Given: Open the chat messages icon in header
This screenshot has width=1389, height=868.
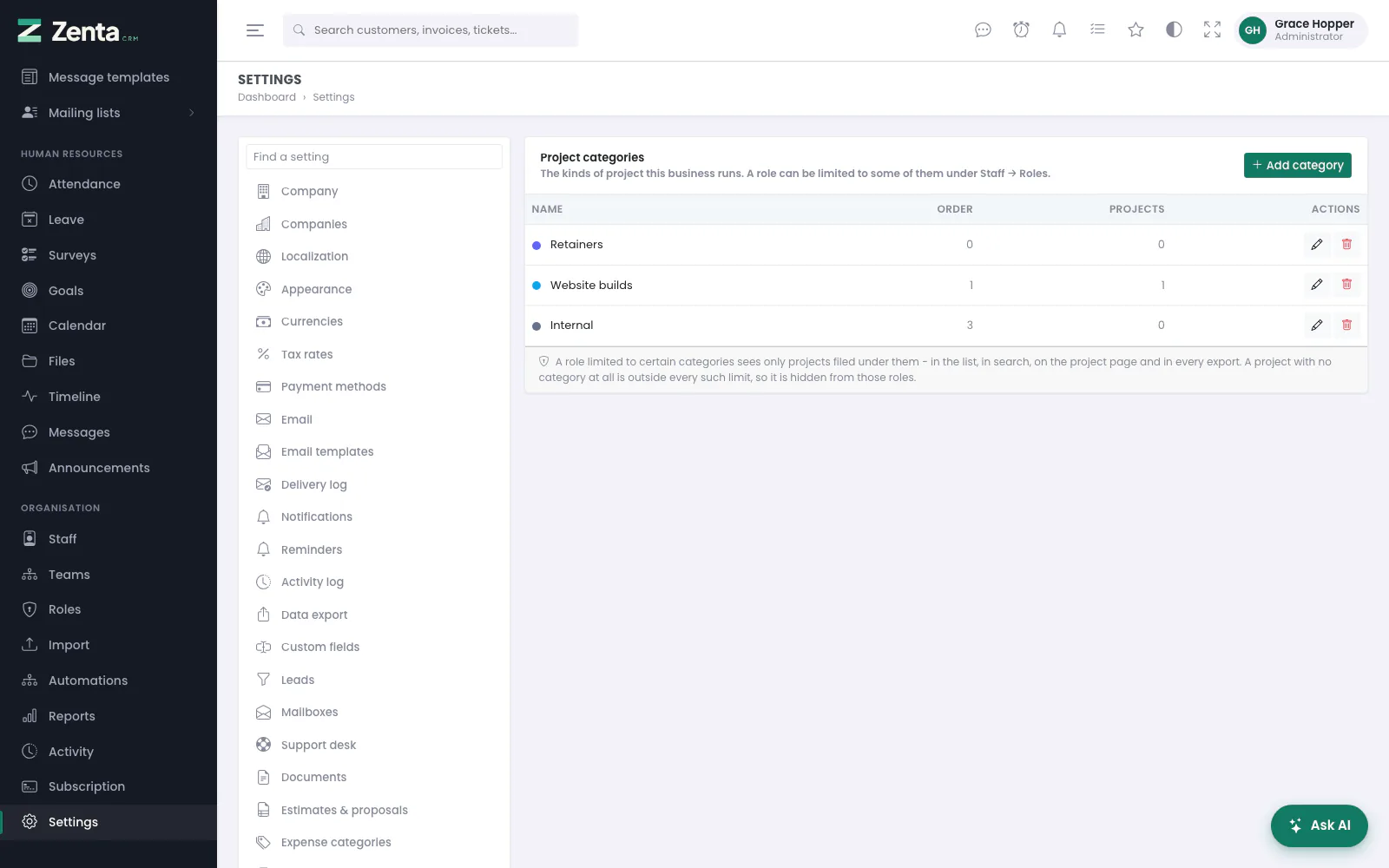Looking at the screenshot, I should (x=983, y=30).
